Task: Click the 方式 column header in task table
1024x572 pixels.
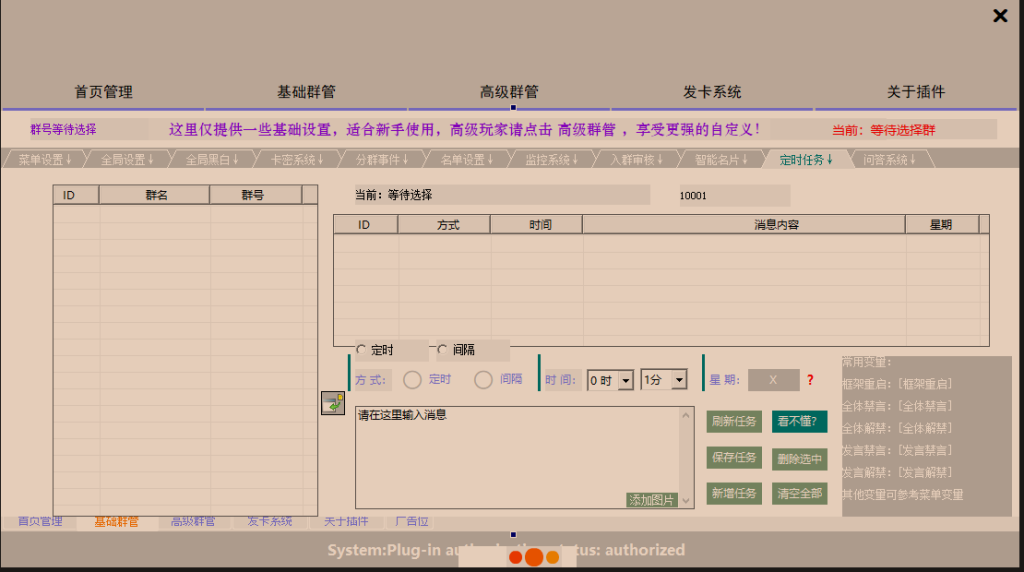Action: [x=444, y=225]
